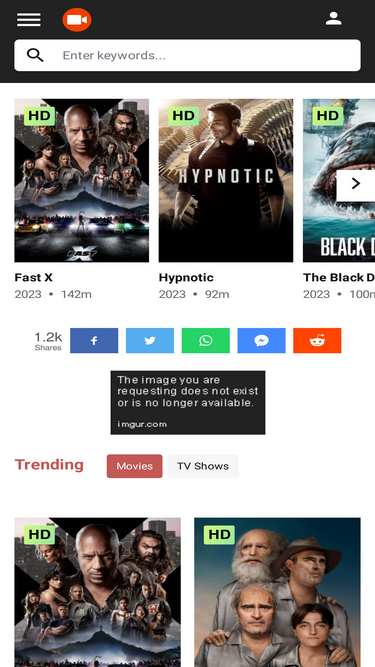
Task: Click the Fast X poster in carousel
Action: [x=82, y=180]
